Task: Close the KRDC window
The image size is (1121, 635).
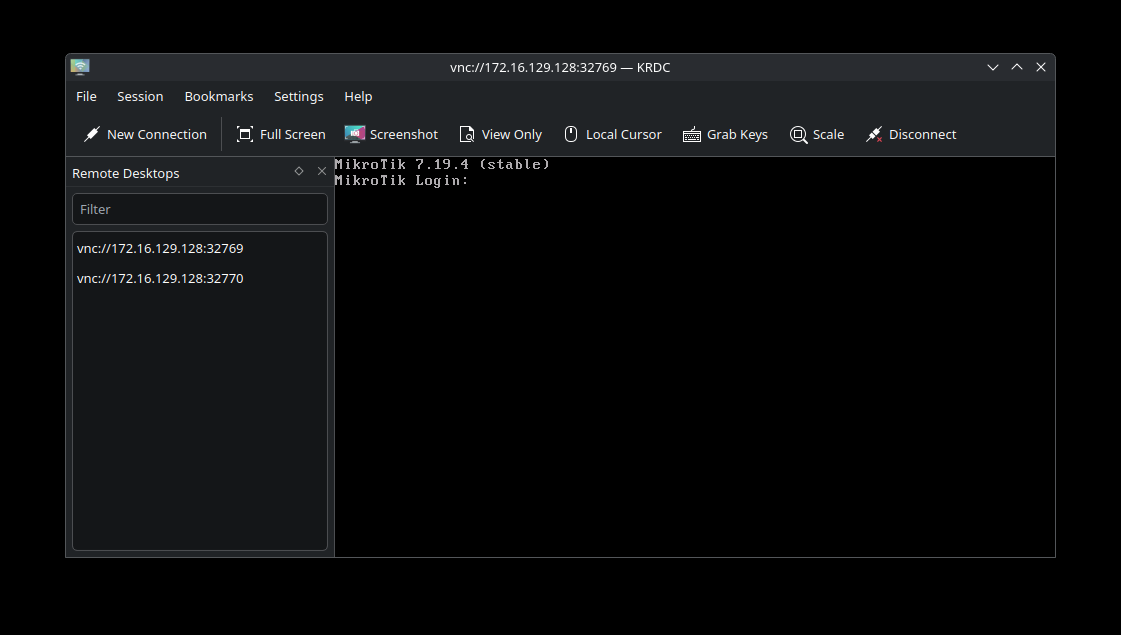Action: click(x=1041, y=67)
